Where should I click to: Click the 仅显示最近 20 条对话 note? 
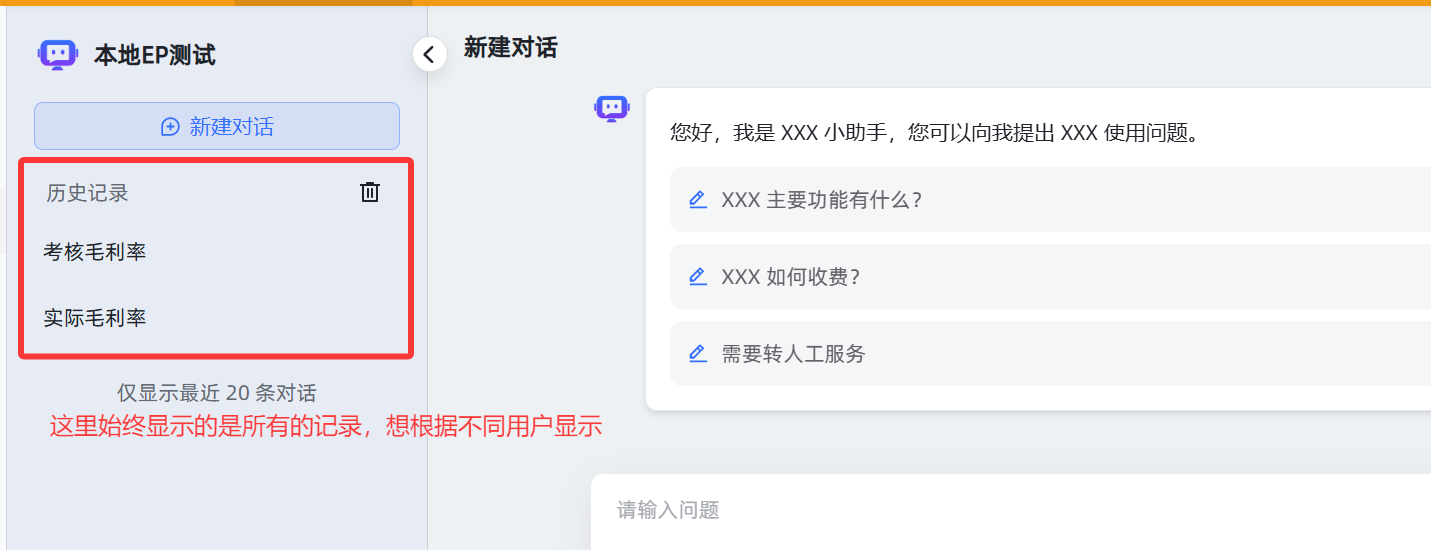pos(216,393)
